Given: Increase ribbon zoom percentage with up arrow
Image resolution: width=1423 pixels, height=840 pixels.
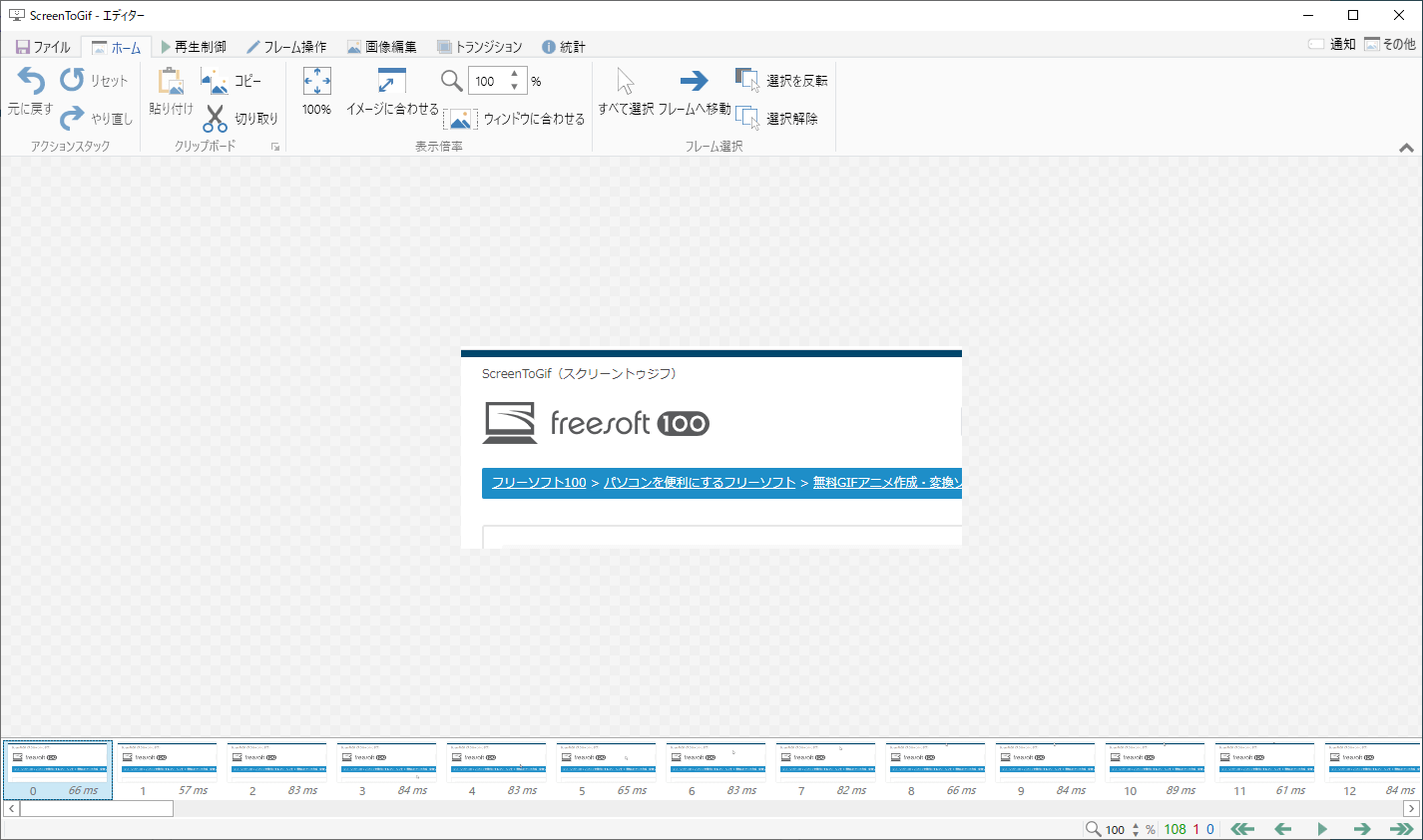Looking at the screenshot, I should (515, 75).
